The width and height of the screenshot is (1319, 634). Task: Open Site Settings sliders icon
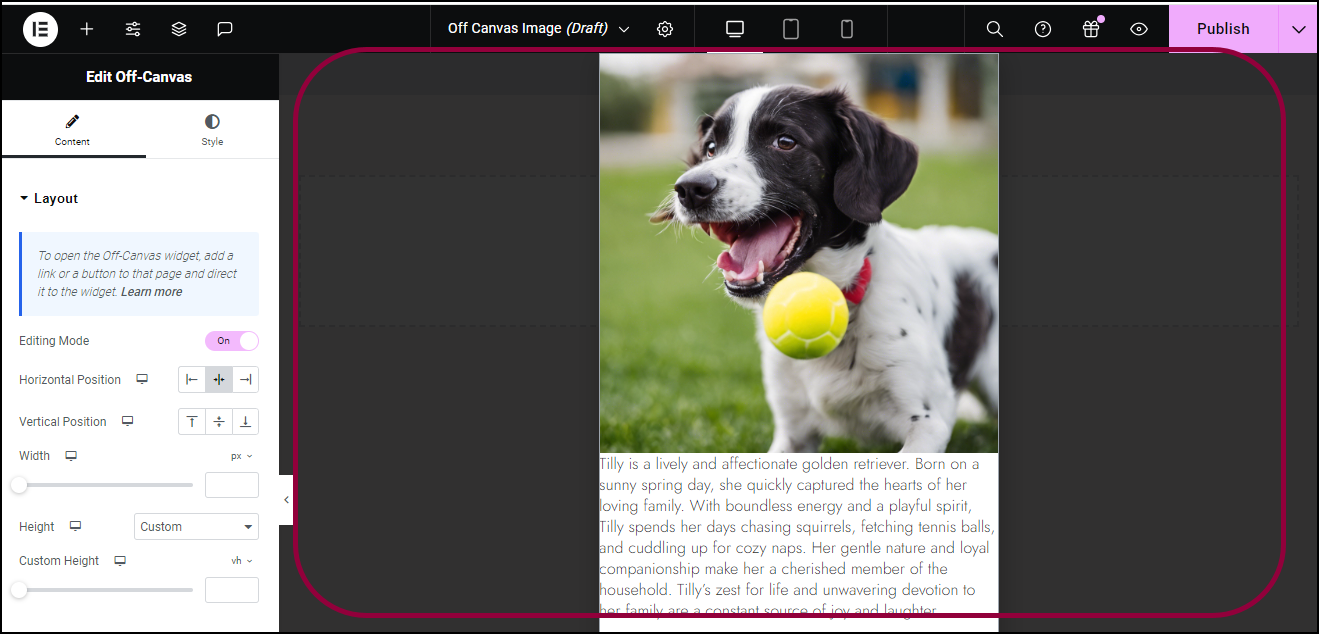click(x=133, y=29)
